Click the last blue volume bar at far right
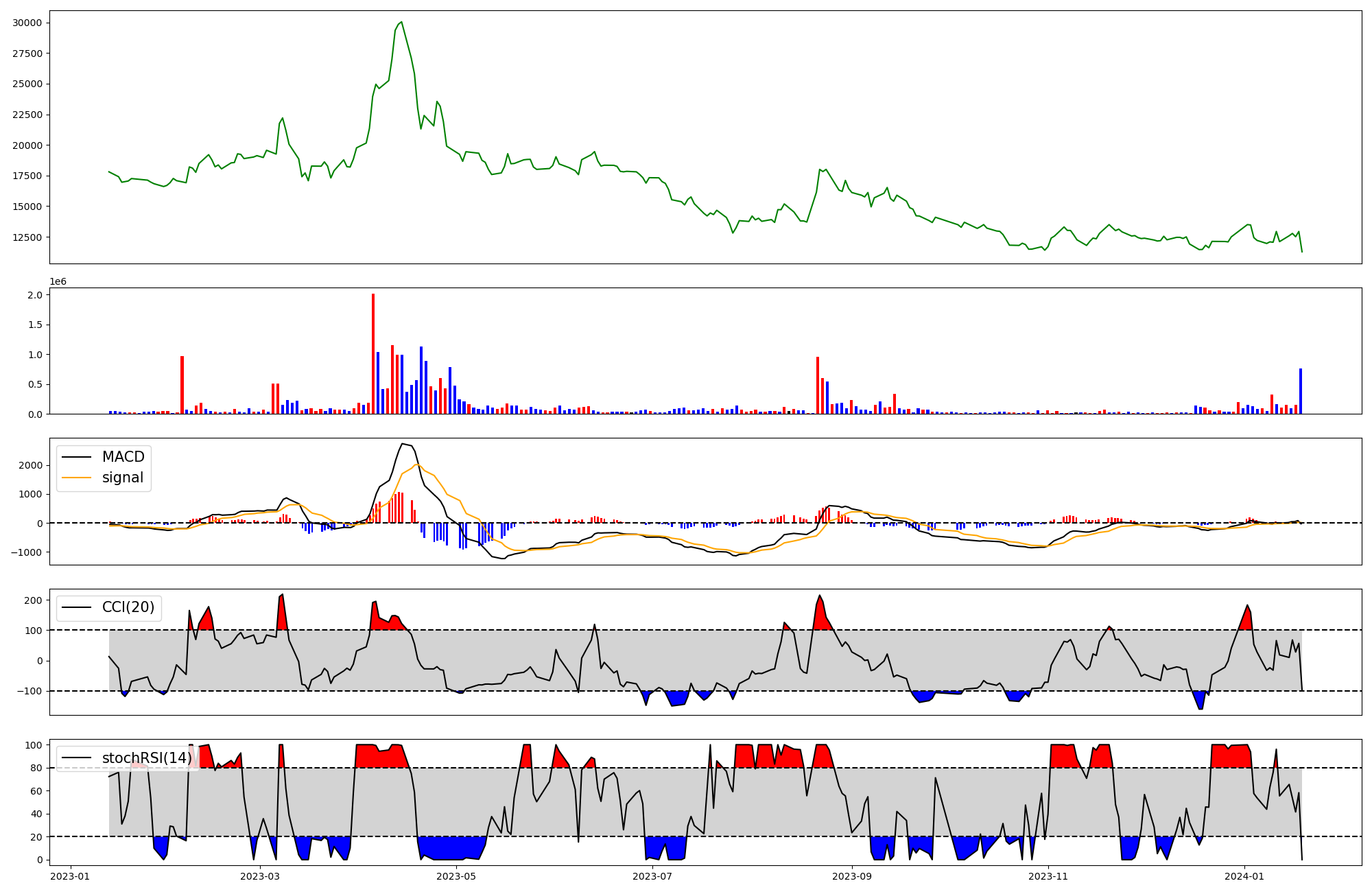This screenshot has height=892, width=1372. (x=1301, y=392)
